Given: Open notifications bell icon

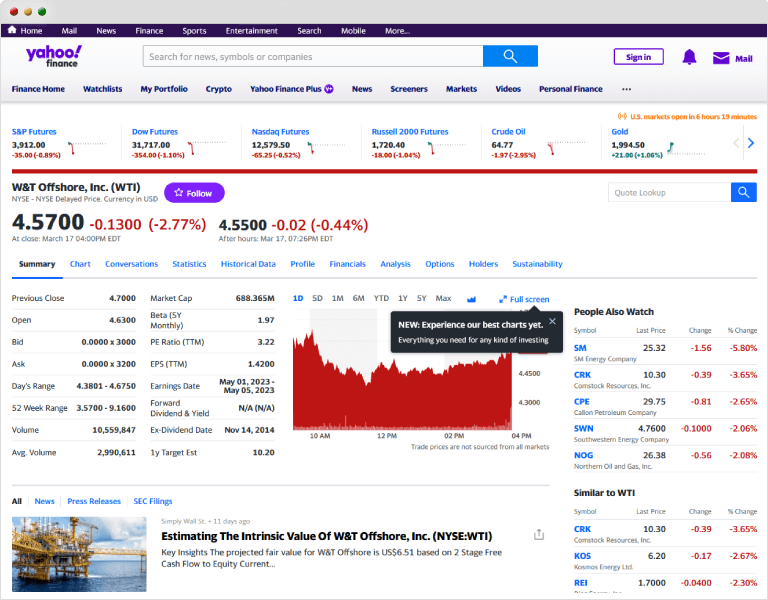Looking at the screenshot, I should point(689,57).
